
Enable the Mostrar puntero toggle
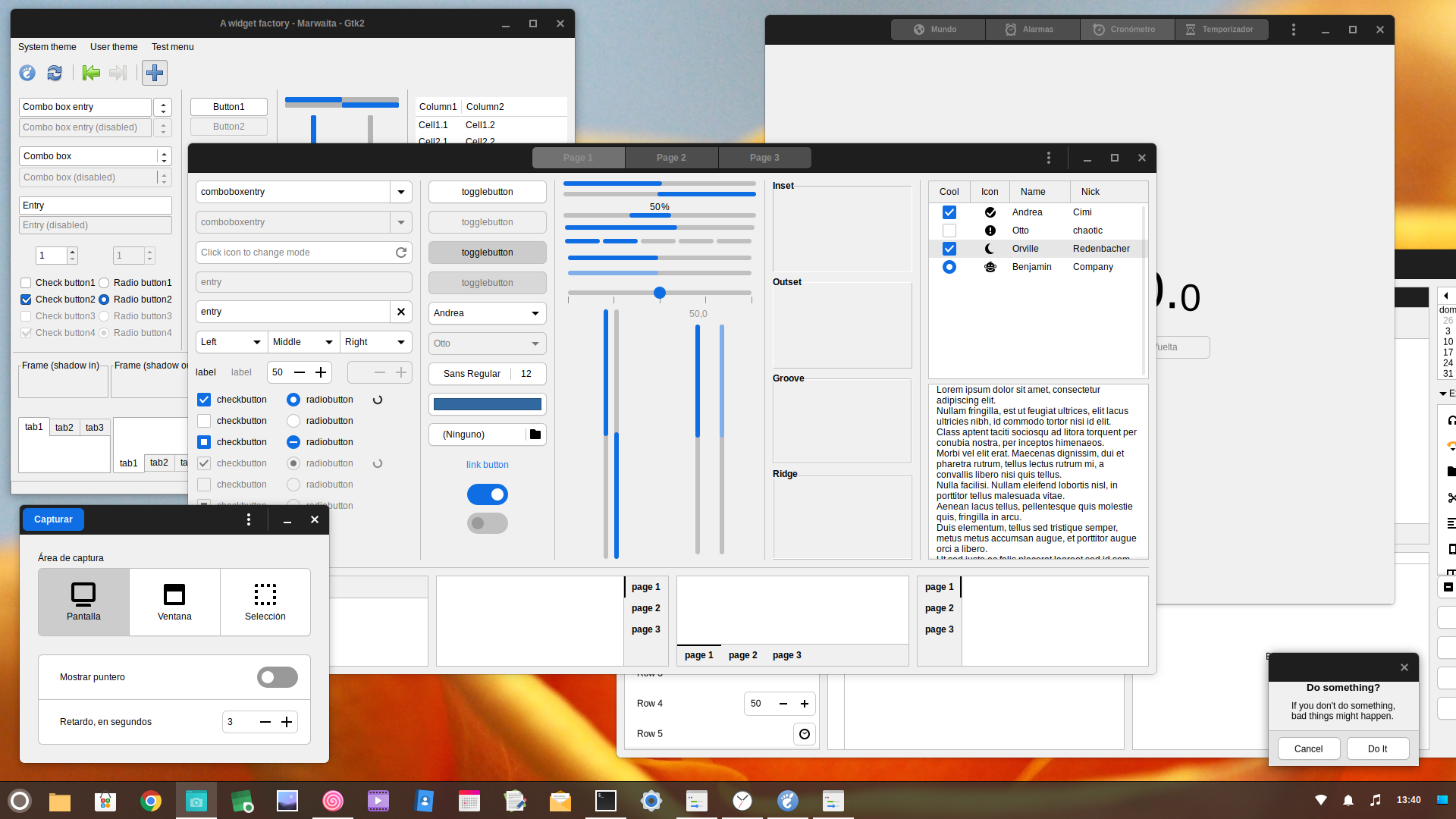pyautogui.click(x=277, y=676)
